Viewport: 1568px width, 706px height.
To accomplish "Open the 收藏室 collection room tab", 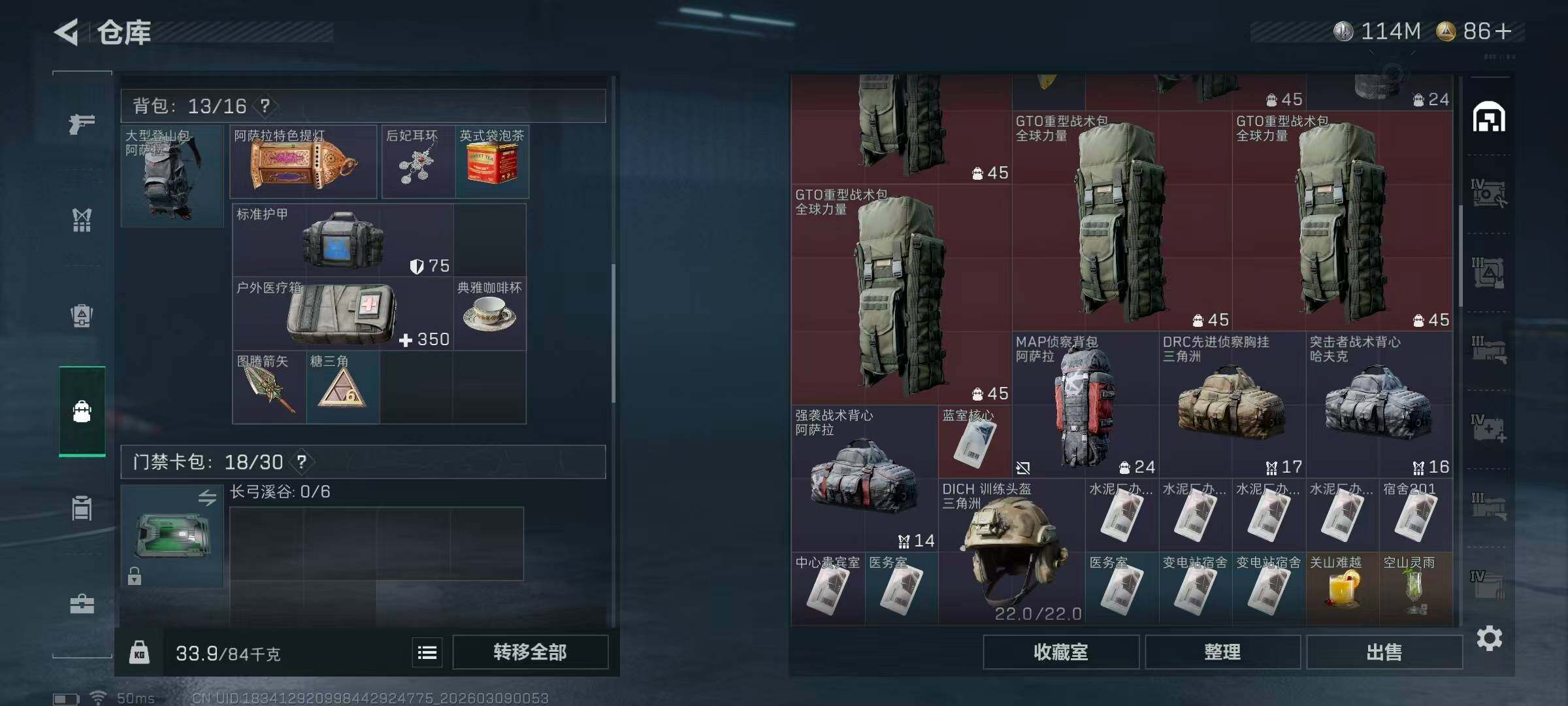I will (x=1061, y=652).
